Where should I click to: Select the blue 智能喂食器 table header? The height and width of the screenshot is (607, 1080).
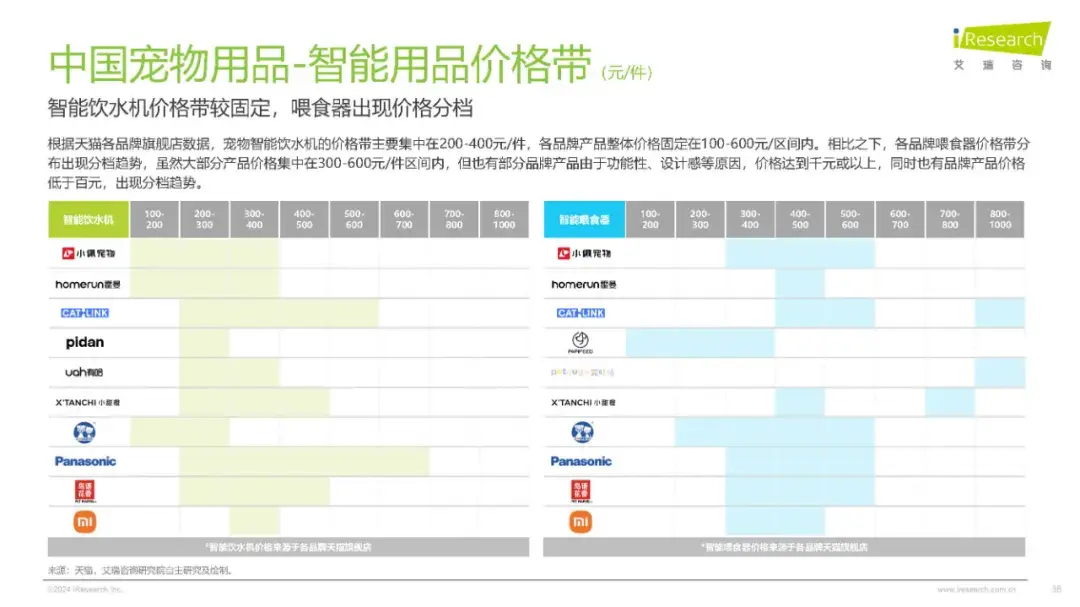pyautogui.click(x=584, y=219)
